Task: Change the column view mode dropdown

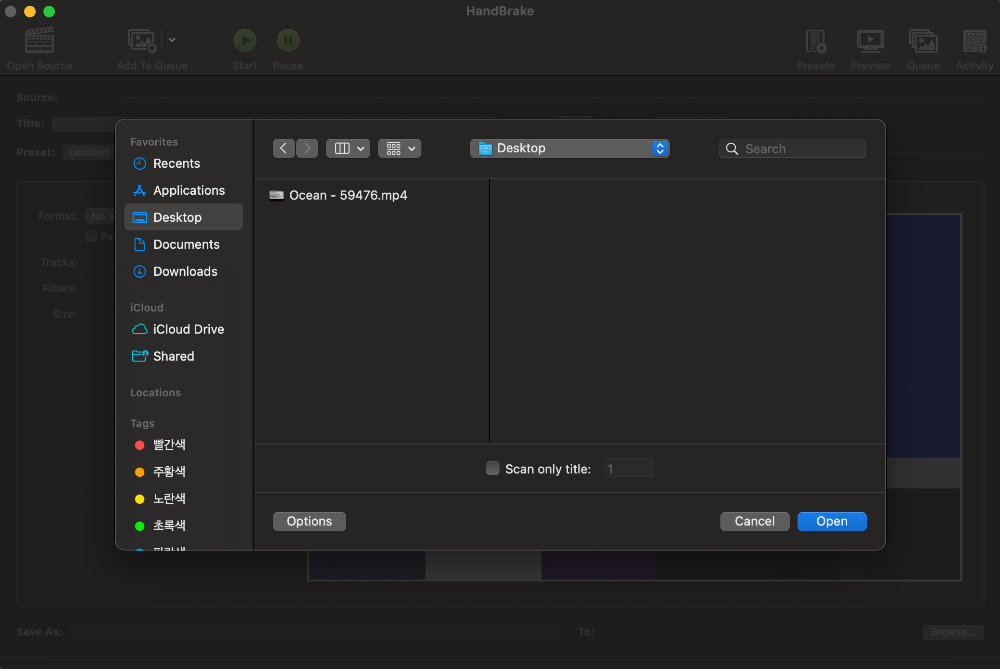Action: click(x=348, y=149)
